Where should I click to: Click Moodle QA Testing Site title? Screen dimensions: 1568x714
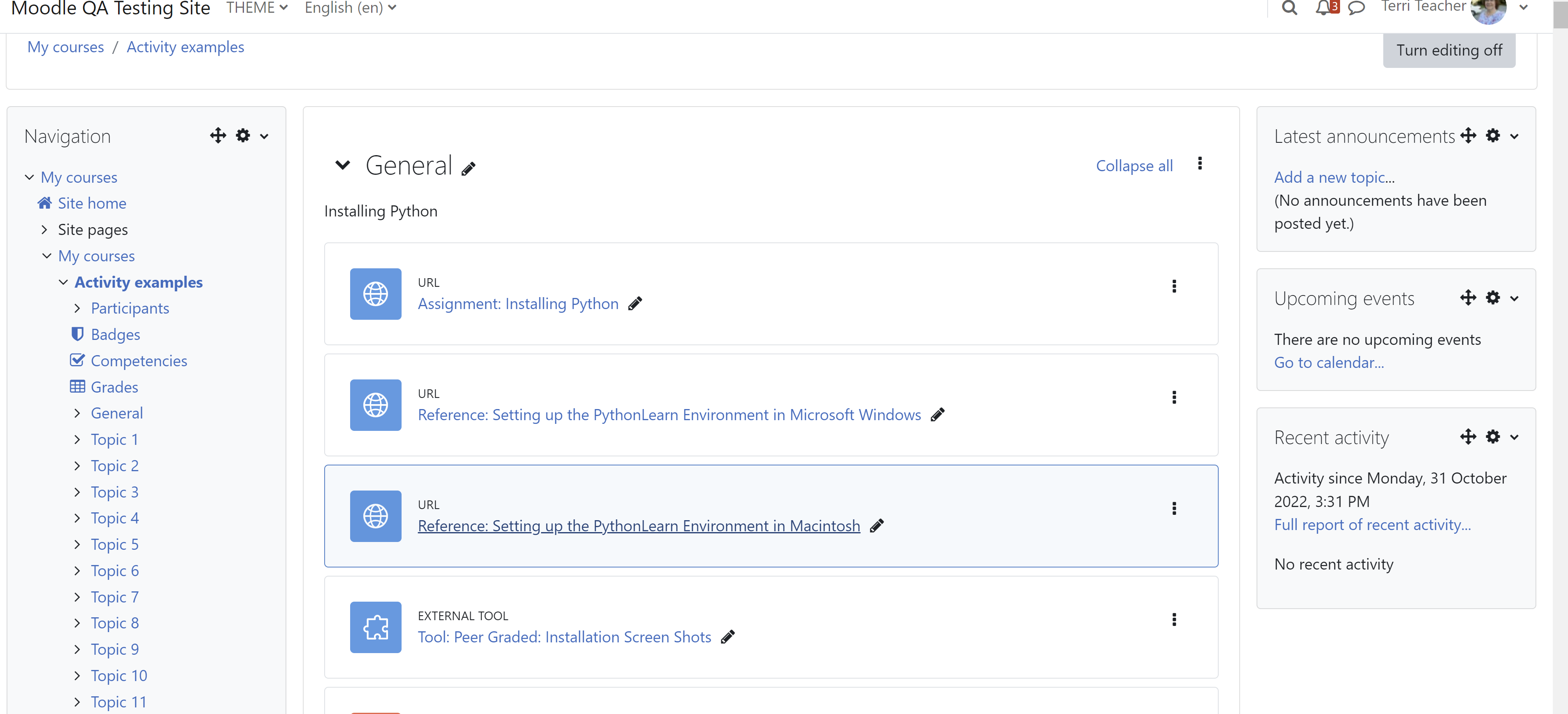(x=110, y=8)
